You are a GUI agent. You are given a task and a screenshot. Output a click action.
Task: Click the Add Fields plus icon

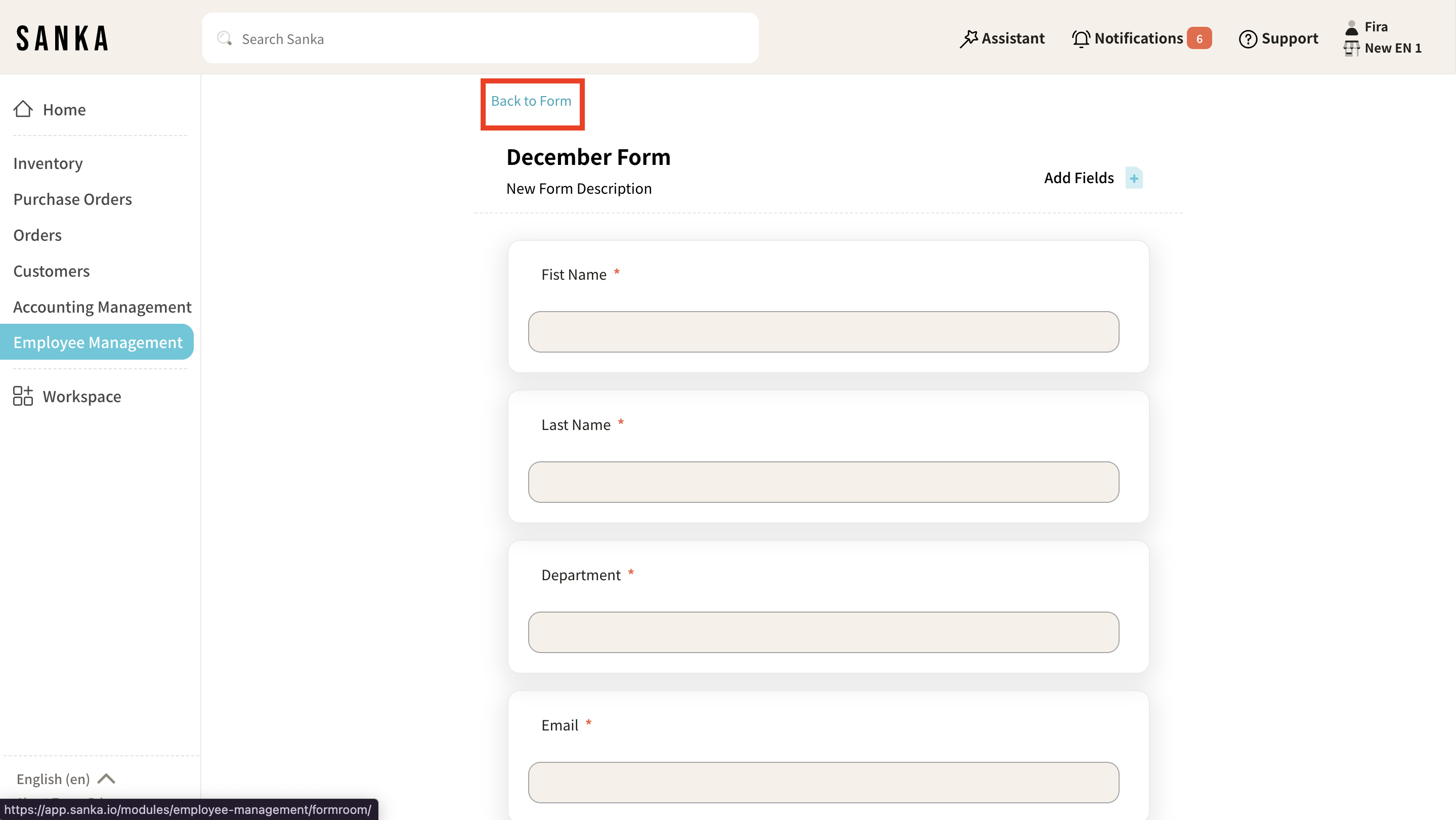click(x=1133, y=178)
